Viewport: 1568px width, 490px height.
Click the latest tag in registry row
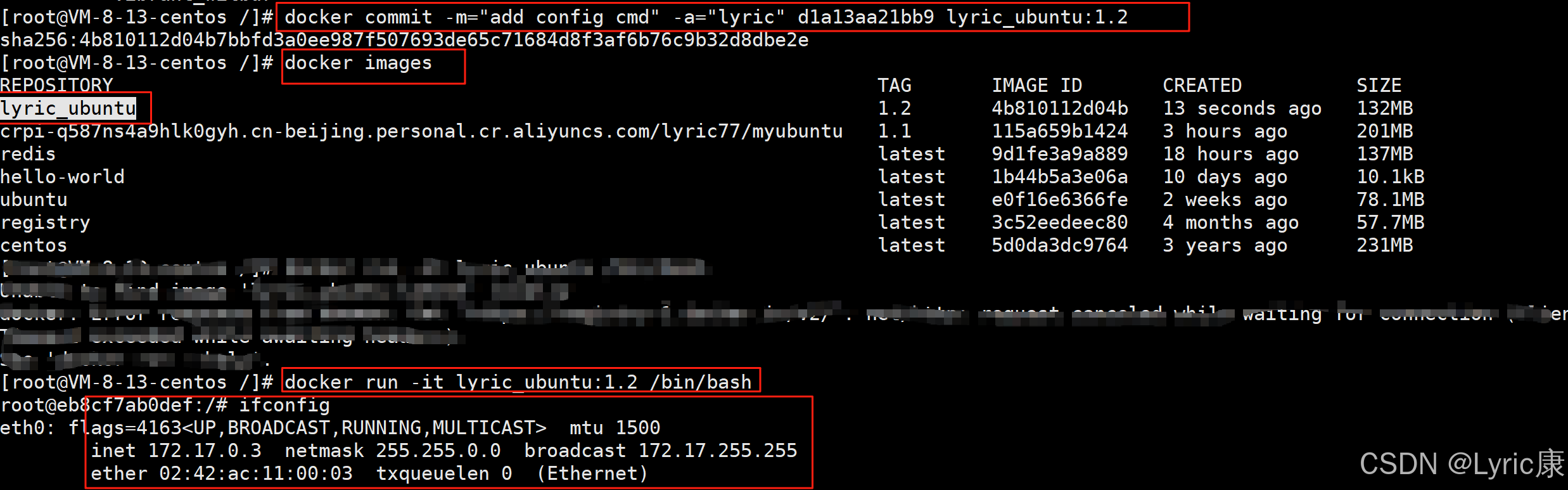(911, 222)
